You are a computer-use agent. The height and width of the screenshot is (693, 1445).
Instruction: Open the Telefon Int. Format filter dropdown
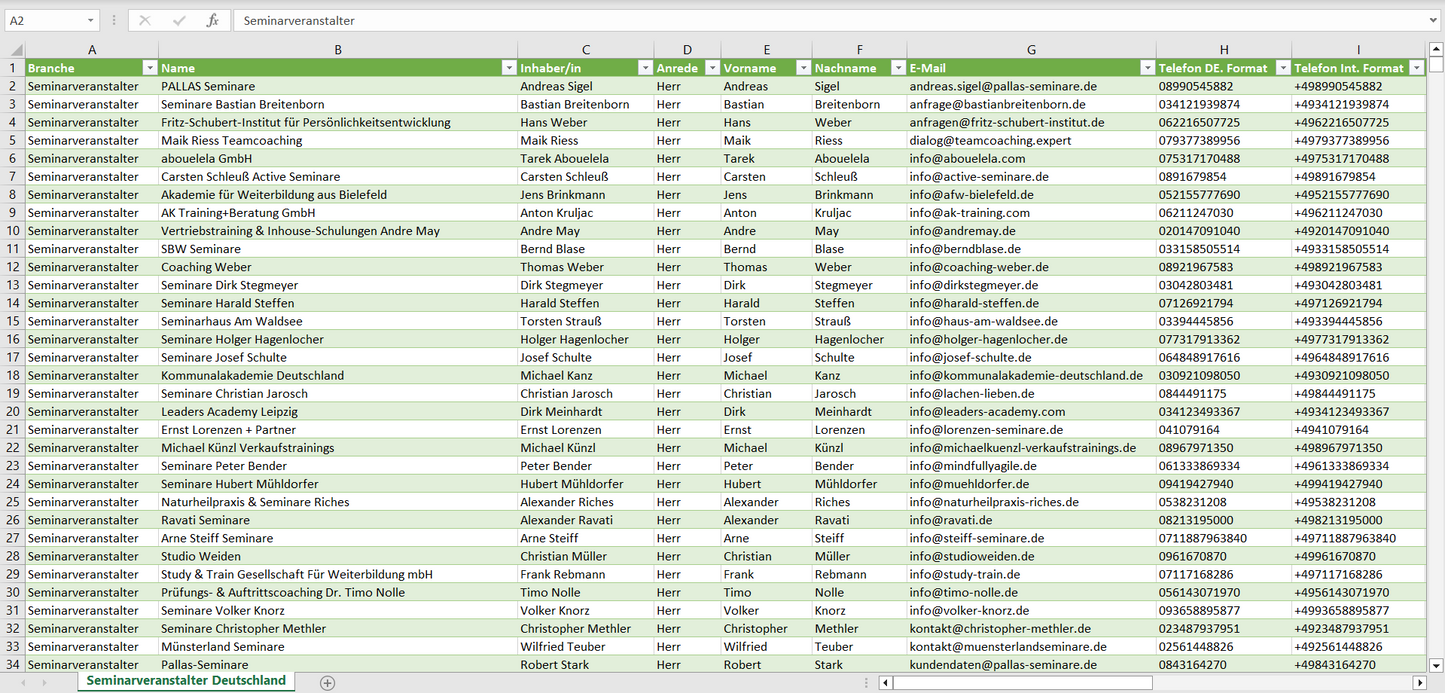tap(1416, 68)
